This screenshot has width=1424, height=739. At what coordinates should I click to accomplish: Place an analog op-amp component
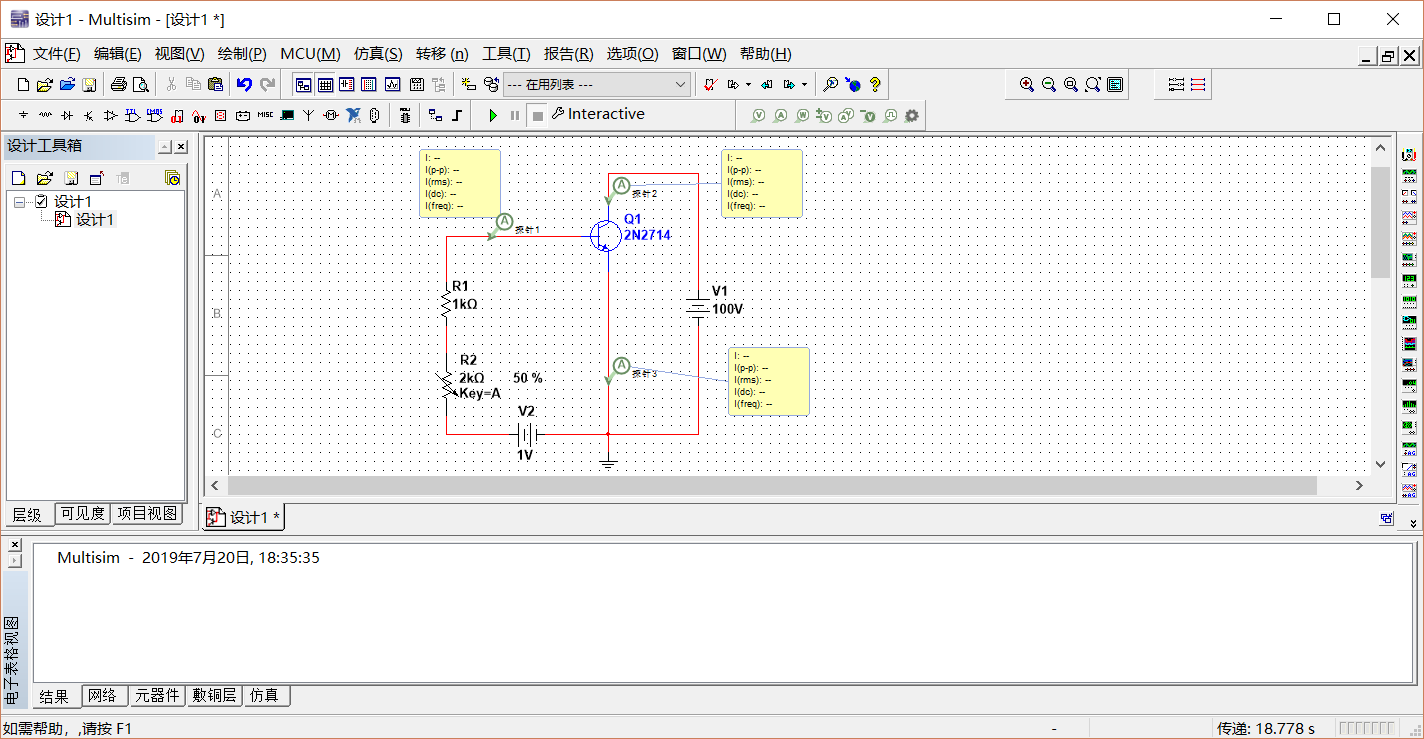(111, 115)
